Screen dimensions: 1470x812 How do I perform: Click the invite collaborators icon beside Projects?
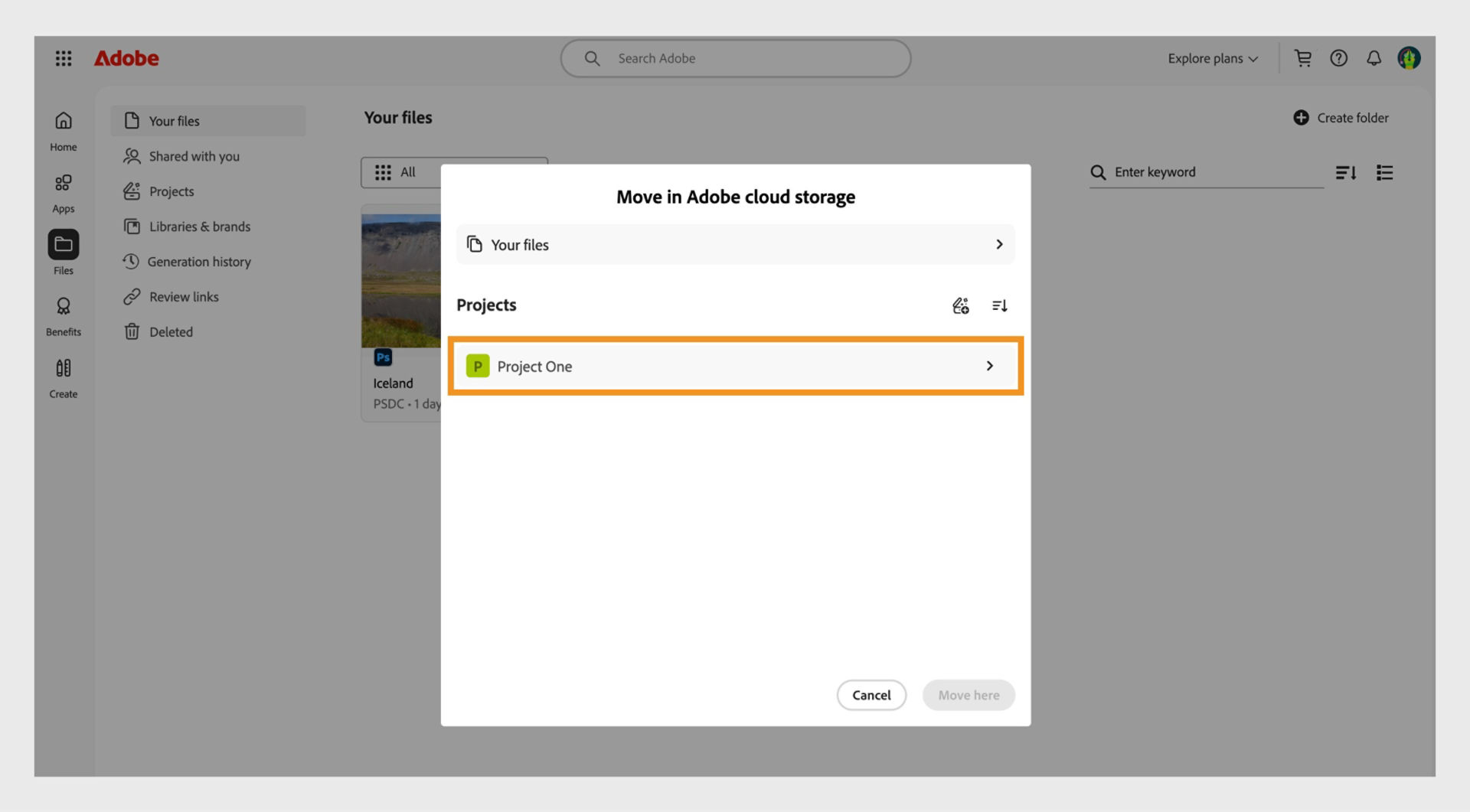[960, 305]
